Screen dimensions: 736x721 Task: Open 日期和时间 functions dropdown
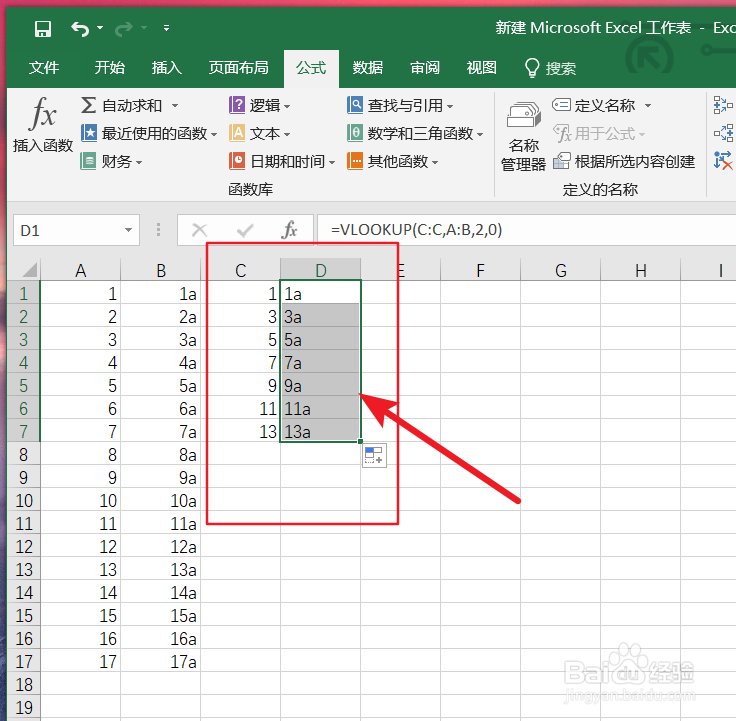pos(282,162)
